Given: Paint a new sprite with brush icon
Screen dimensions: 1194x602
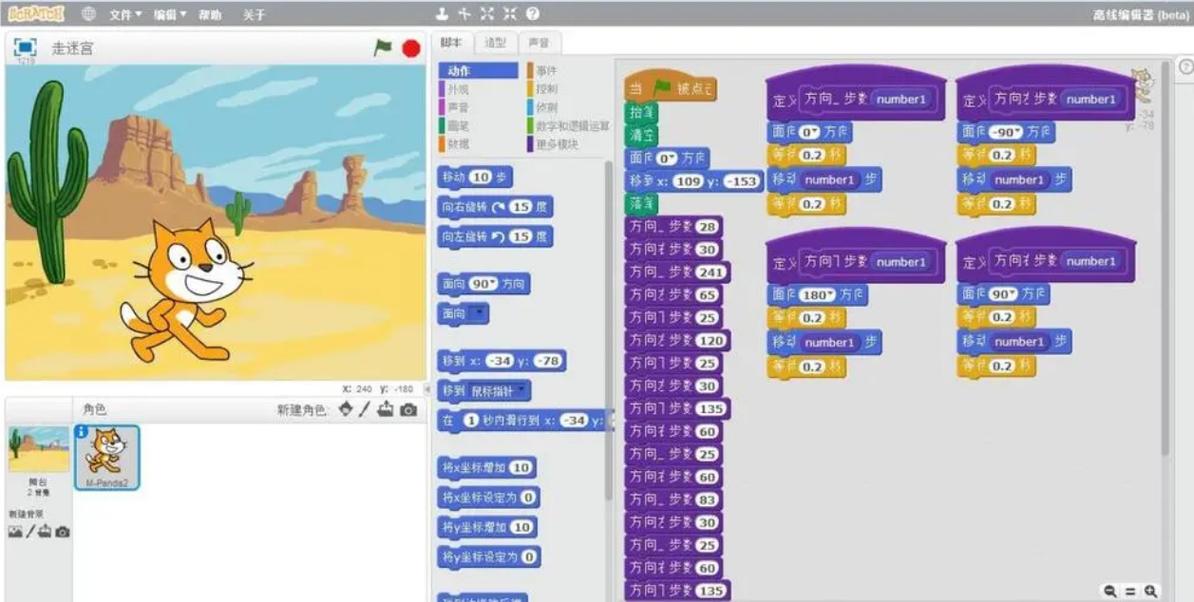Looking at the screenshot, I should coord(365,410).
